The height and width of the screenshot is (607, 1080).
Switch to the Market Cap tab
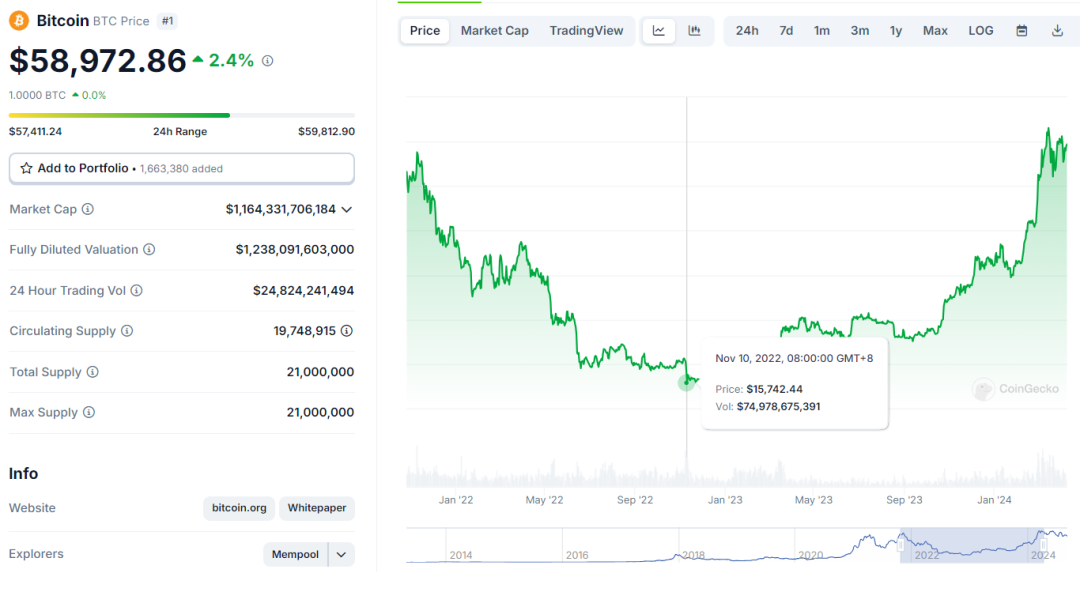point(495,31)
